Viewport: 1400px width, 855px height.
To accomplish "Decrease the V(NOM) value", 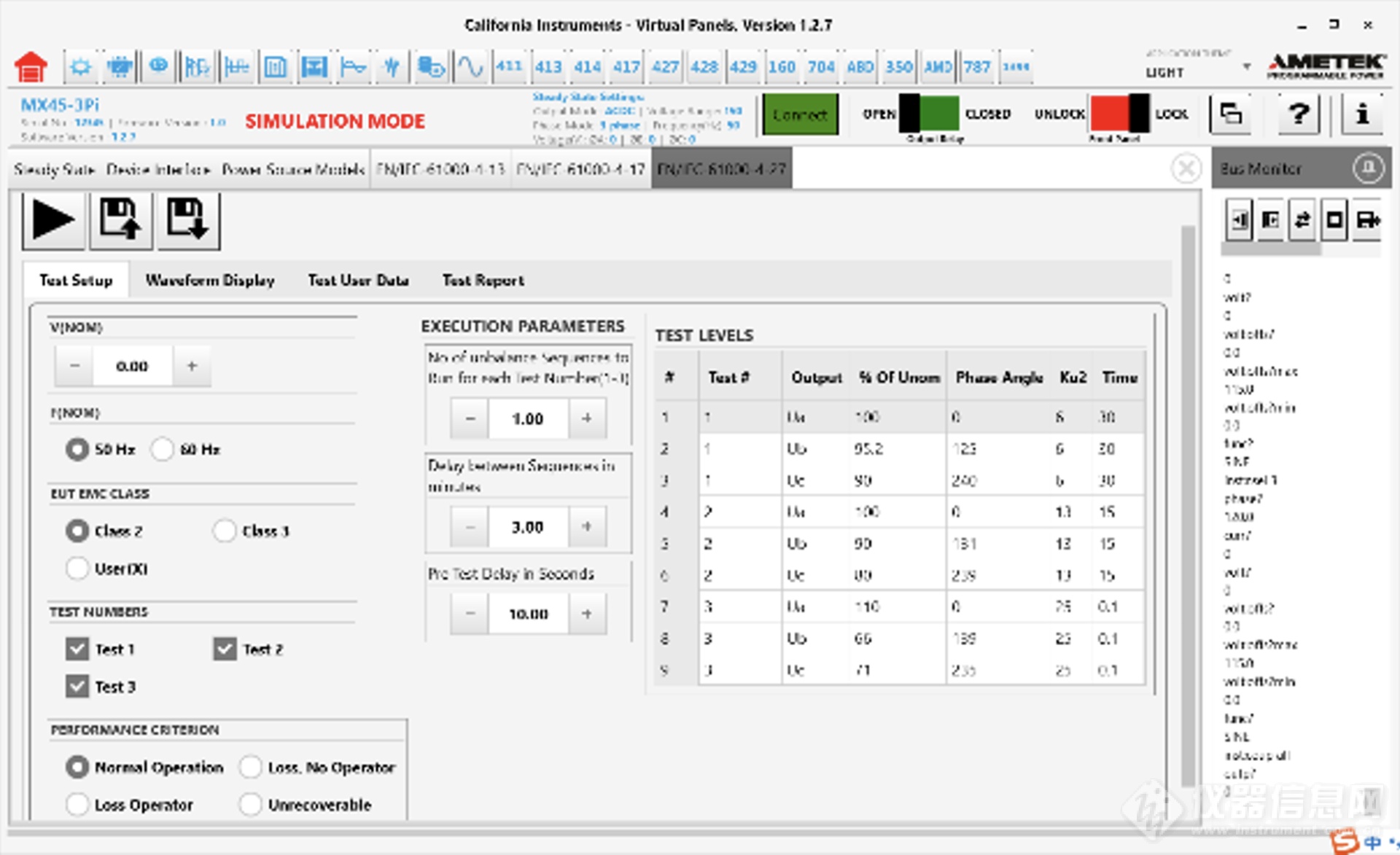I will (74, 366).
